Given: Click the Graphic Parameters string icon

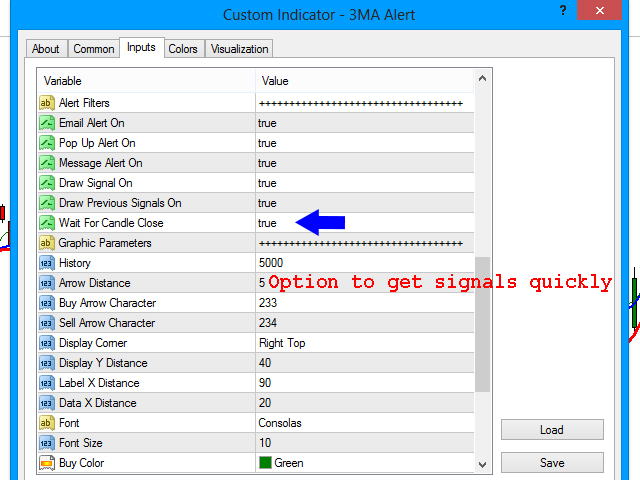Looking at the screenshot, I should pyautogui.click(x=47, y=243).
